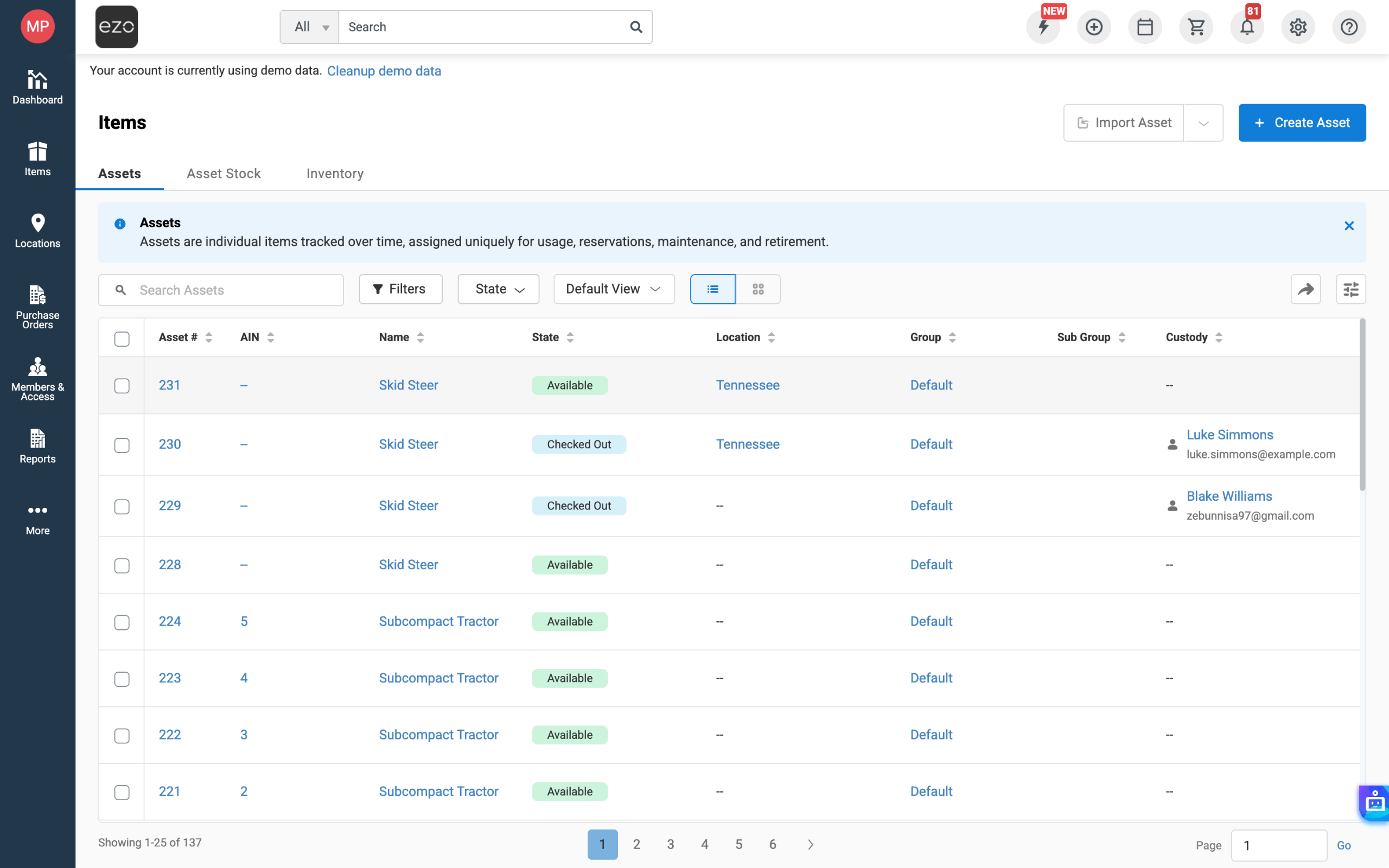Click the Create Asset button
1389x868 pixels.
(1301, 123)
